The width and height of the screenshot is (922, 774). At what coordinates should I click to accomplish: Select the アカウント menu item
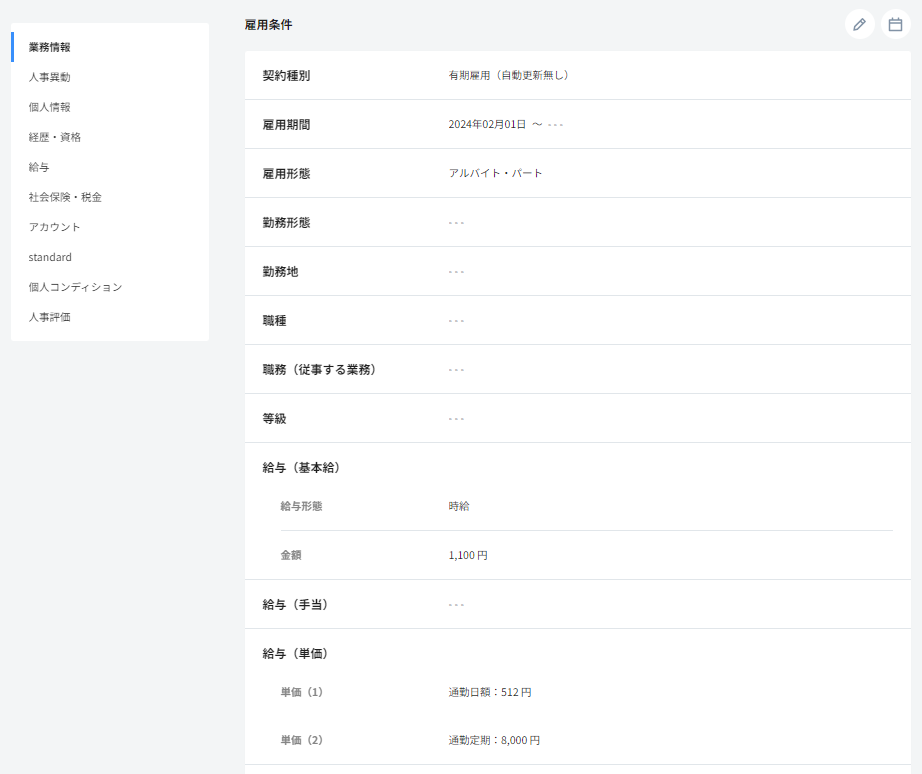tap(54, 227)
